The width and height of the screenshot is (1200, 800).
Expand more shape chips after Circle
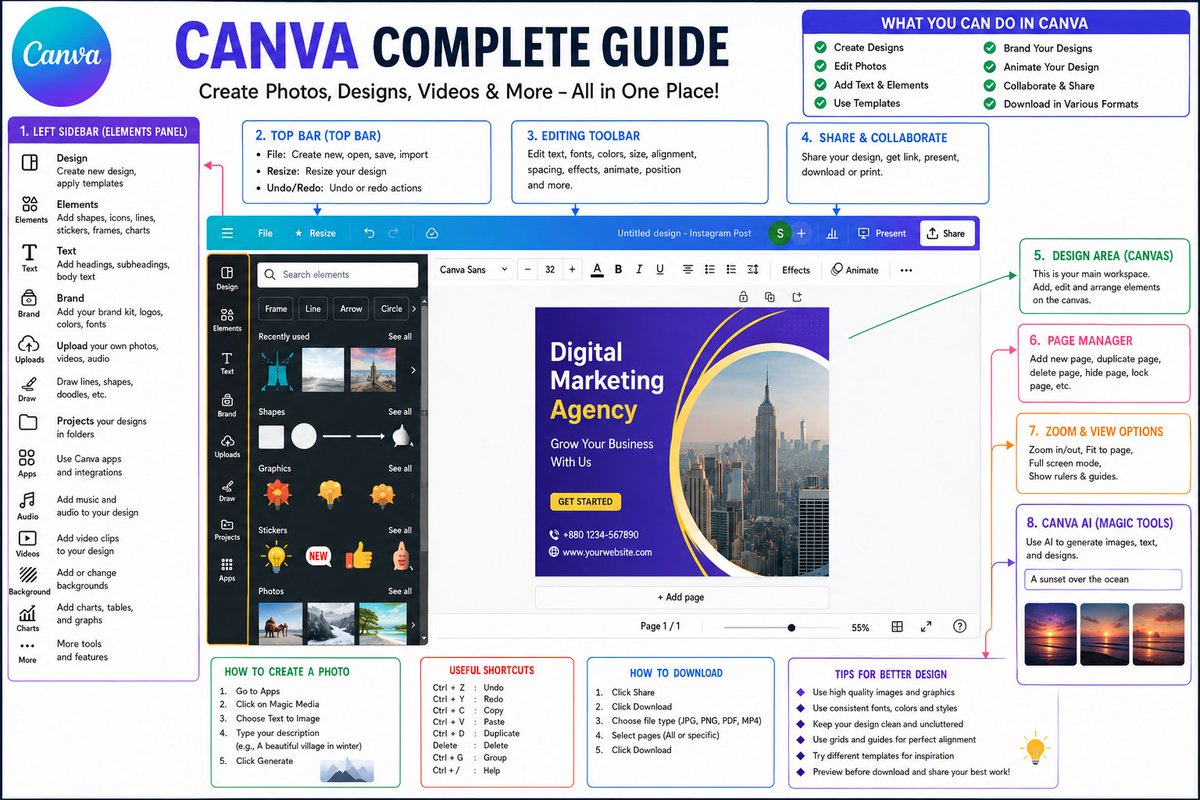414,309
